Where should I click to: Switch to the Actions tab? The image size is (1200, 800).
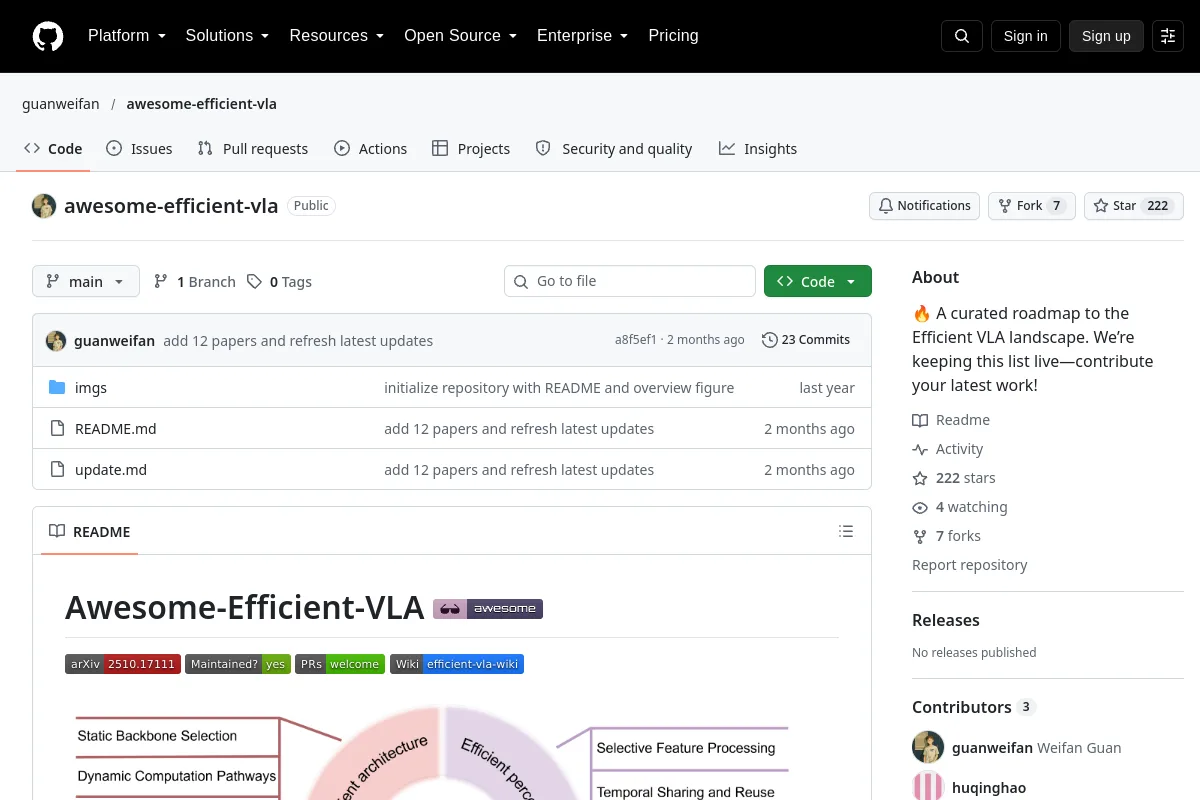click(371, 148)
